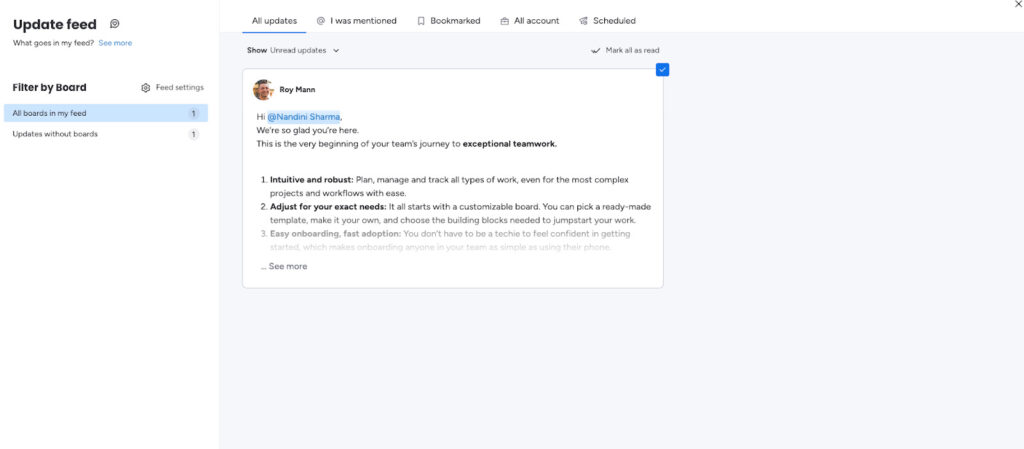Click the Roy Mann author name
This screenshot has width=1024, height=449.
coord(297,90)
